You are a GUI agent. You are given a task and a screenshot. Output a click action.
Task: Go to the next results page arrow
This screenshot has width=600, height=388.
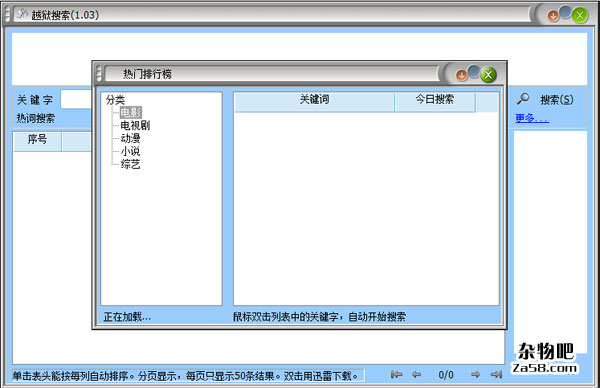(476, 374)
